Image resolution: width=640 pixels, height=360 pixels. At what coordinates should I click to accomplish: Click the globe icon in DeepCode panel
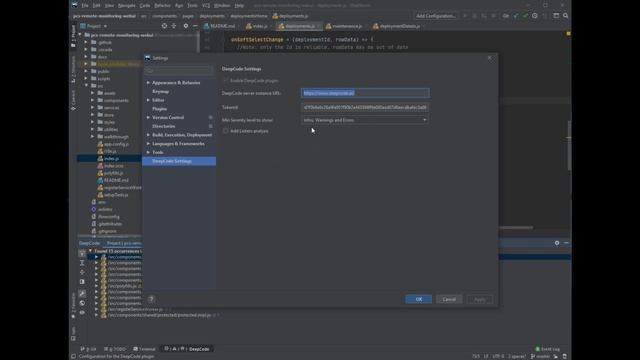point(82,303)
